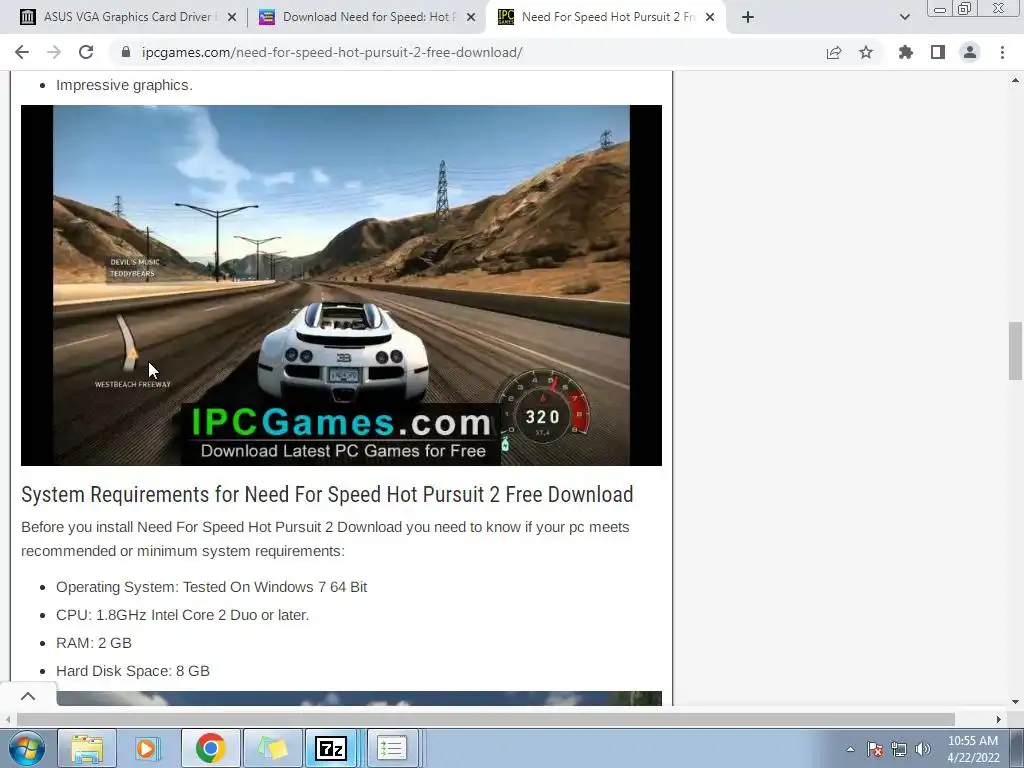Close the ASUS VGA Graphics tab

(x=232, y=18)
